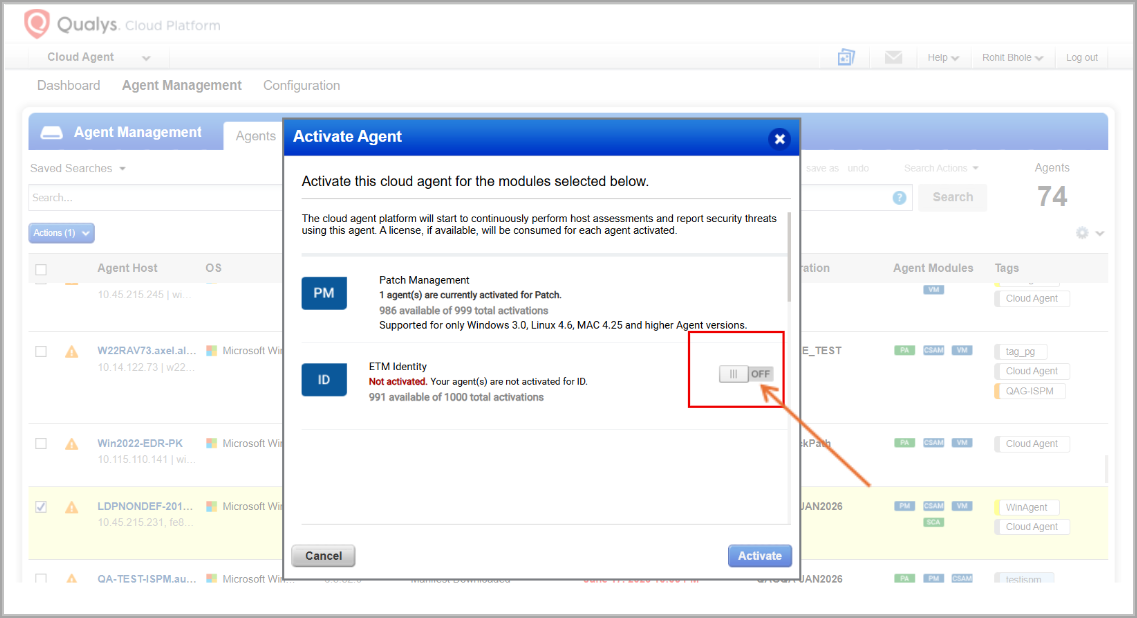This screenshot has height=618, width=1137.
Task: Click the Search button
Action: click(953, 197)
